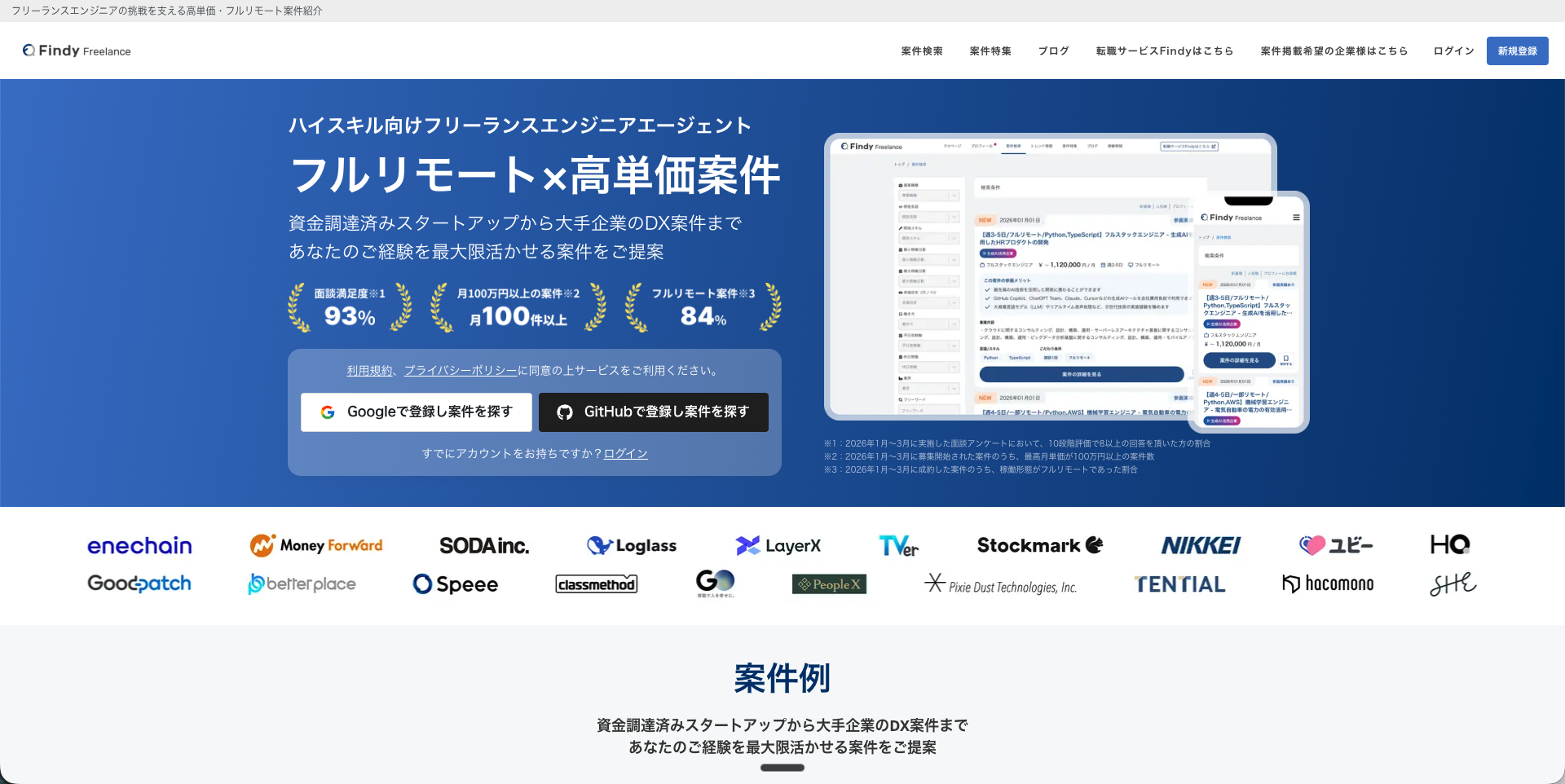The image size is (1565, 784).
Task: Click the GO logo
Action: pyautogui.click(x=715, y=584)
